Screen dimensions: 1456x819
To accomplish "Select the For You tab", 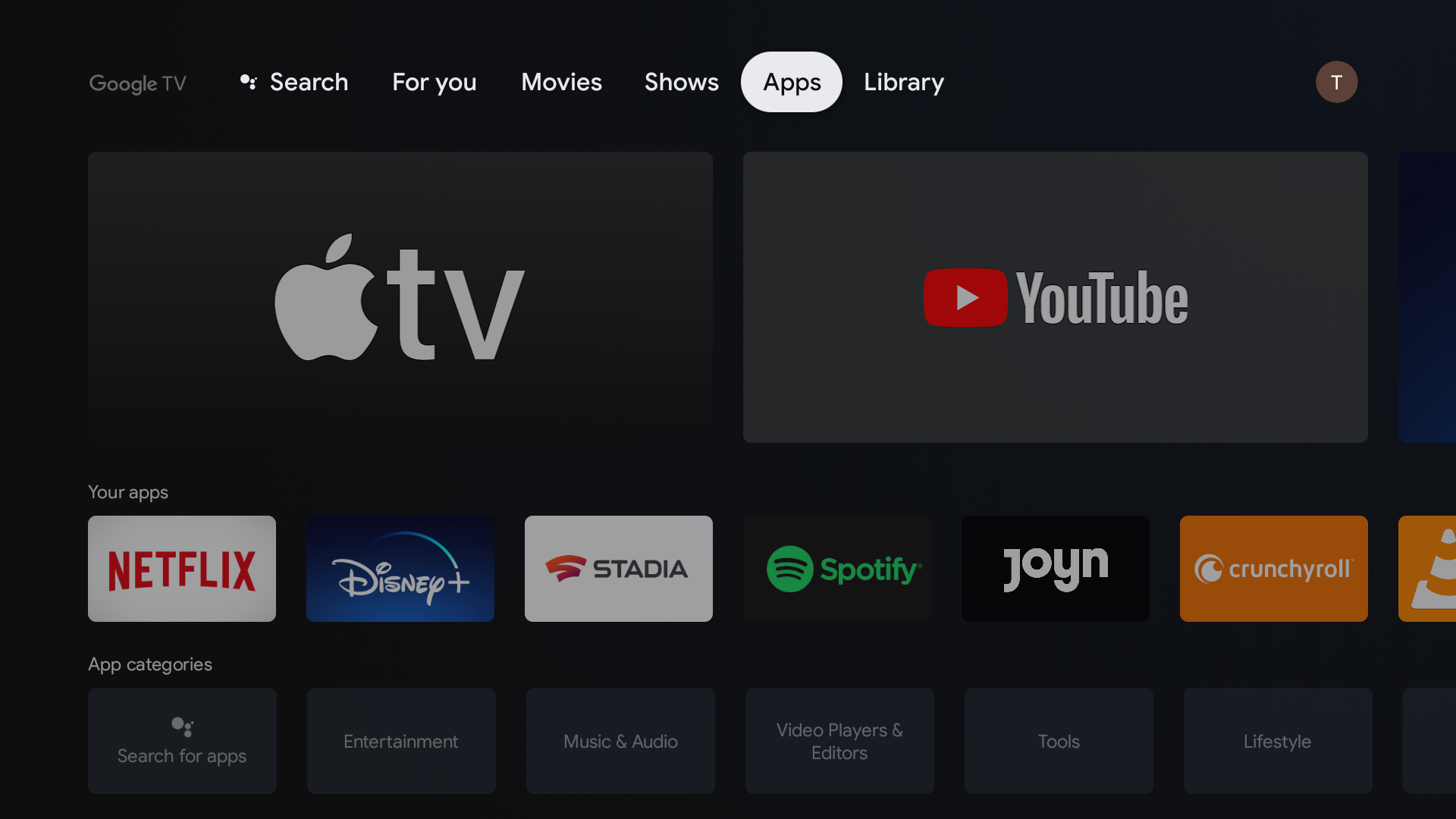I will click(x=434, y=81).
